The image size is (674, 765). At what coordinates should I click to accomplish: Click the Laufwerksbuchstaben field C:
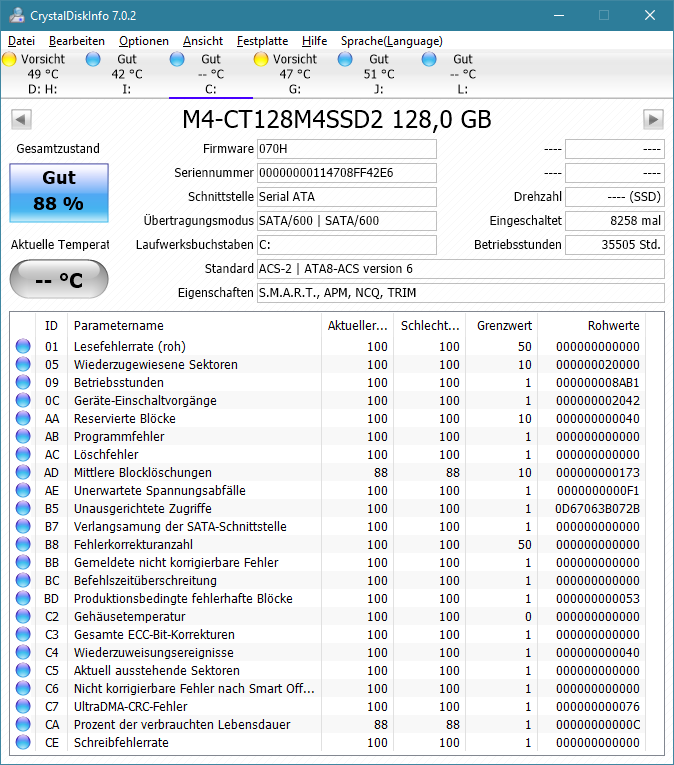click(347, 244)
